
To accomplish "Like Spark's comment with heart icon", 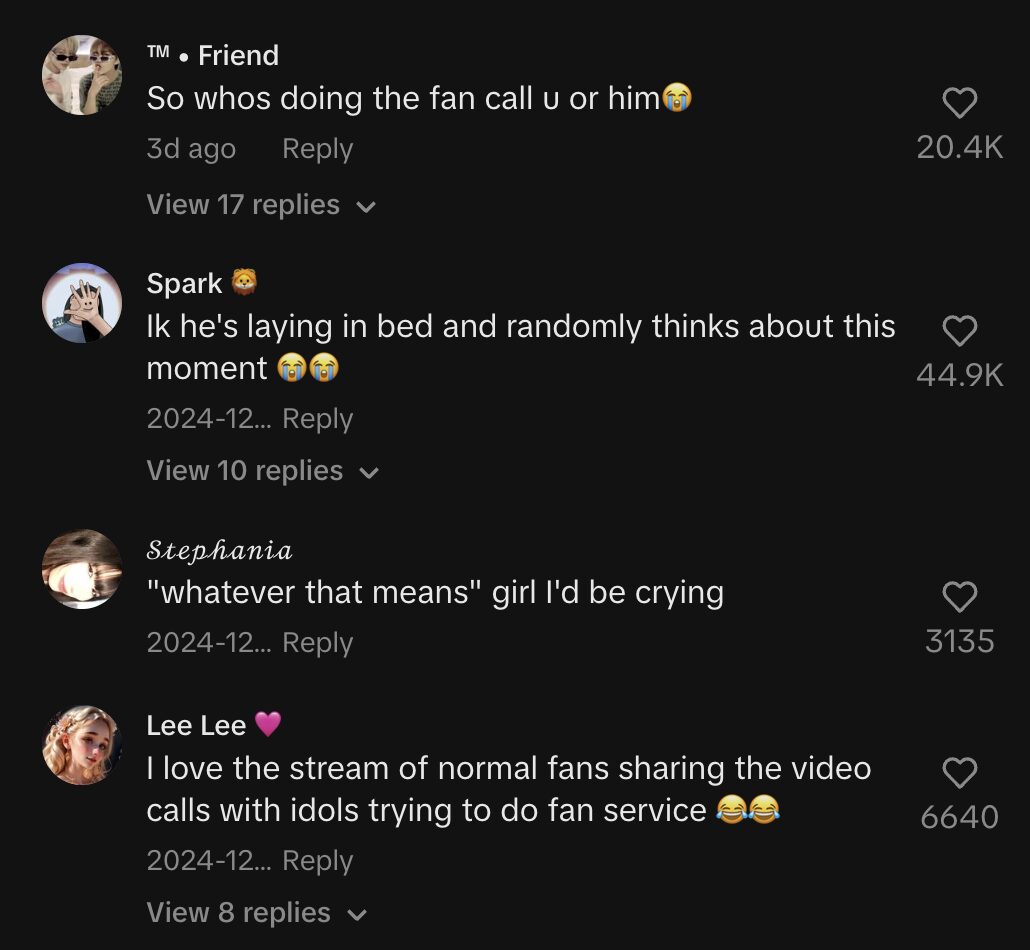I will click(959, 331).
